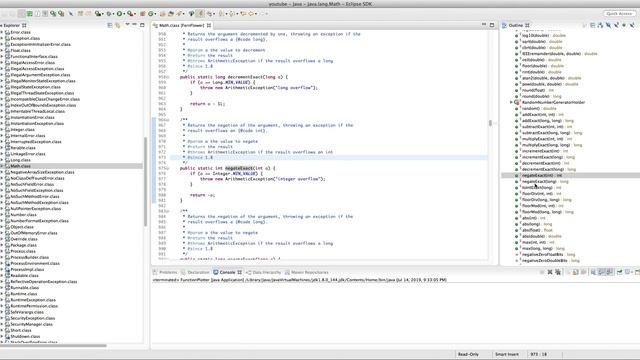
Task: Select Math.class in Package Explorer
Action: pos(20,166)
